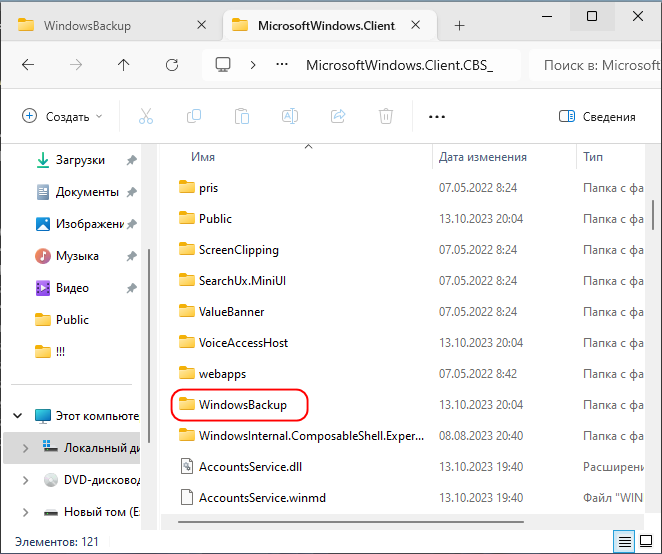This screenshot has width=662, height=554.
Task: Click the Cut scissors icon
Action: point(146,116)
